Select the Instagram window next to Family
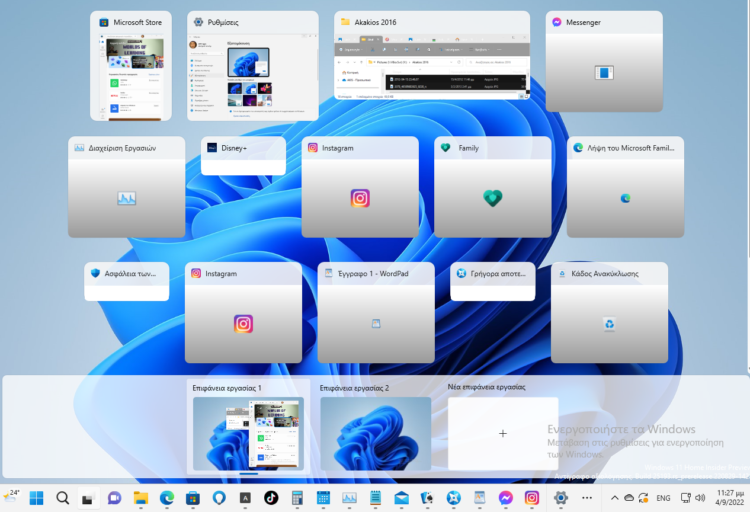750x512 pixels. tap(360, 187)
